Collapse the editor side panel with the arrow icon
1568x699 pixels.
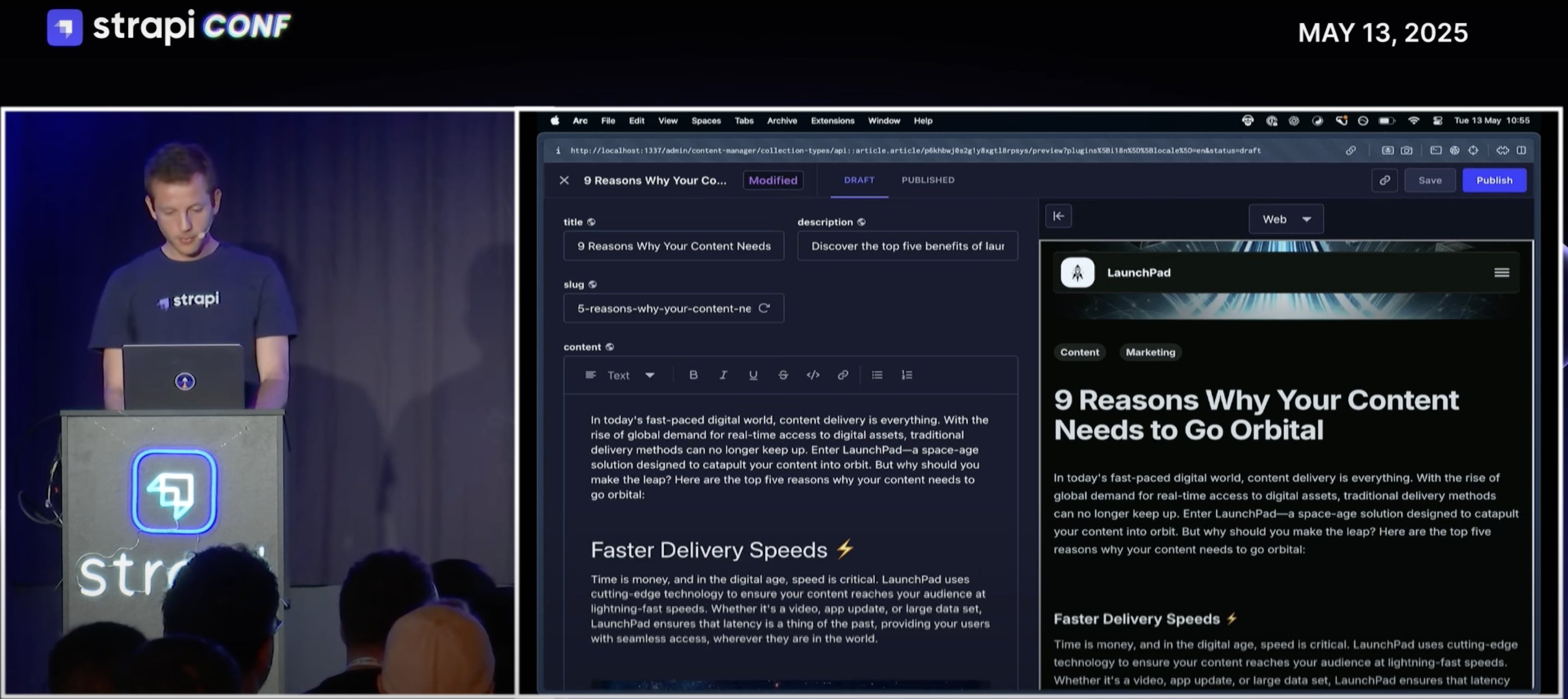tap(1058, 216)
